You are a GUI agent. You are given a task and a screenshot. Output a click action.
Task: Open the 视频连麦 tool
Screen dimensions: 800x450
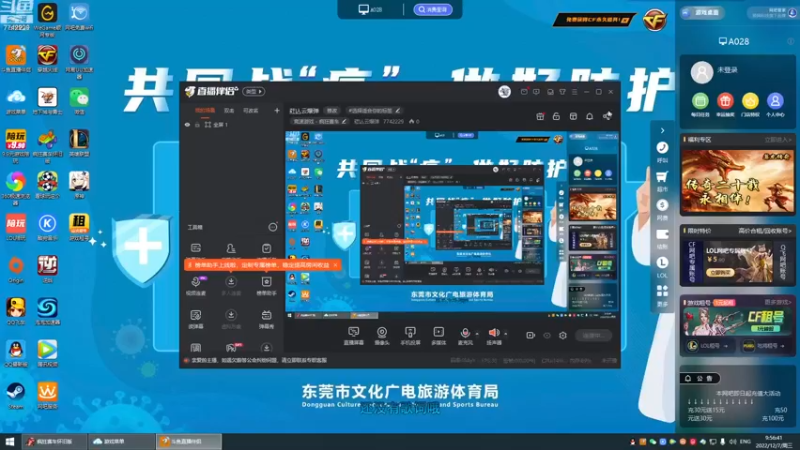(196, 286)
